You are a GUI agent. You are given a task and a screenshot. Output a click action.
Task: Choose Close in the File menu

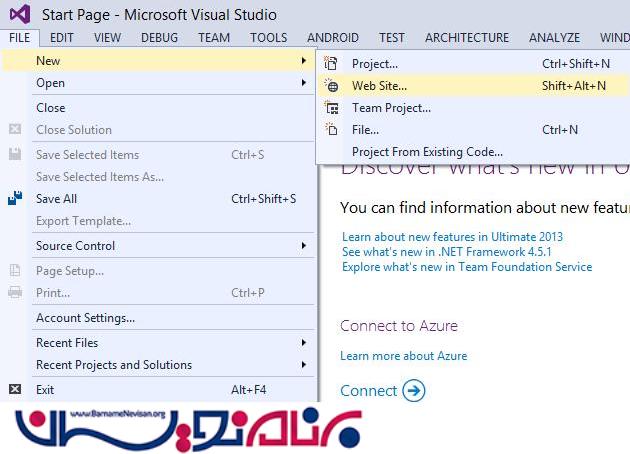click(x=50, y=108)
